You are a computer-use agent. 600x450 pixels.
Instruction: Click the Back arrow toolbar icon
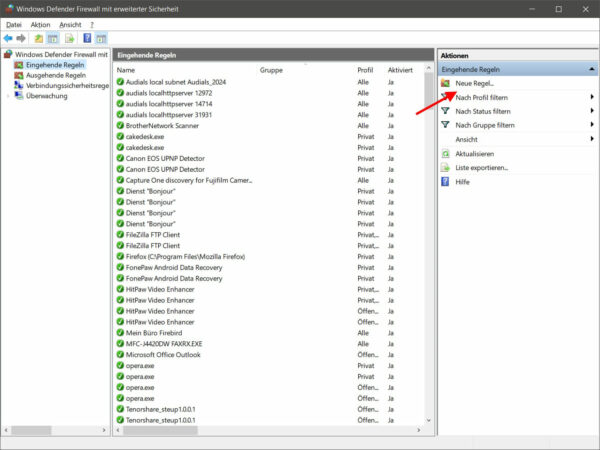tap(8, 38)
